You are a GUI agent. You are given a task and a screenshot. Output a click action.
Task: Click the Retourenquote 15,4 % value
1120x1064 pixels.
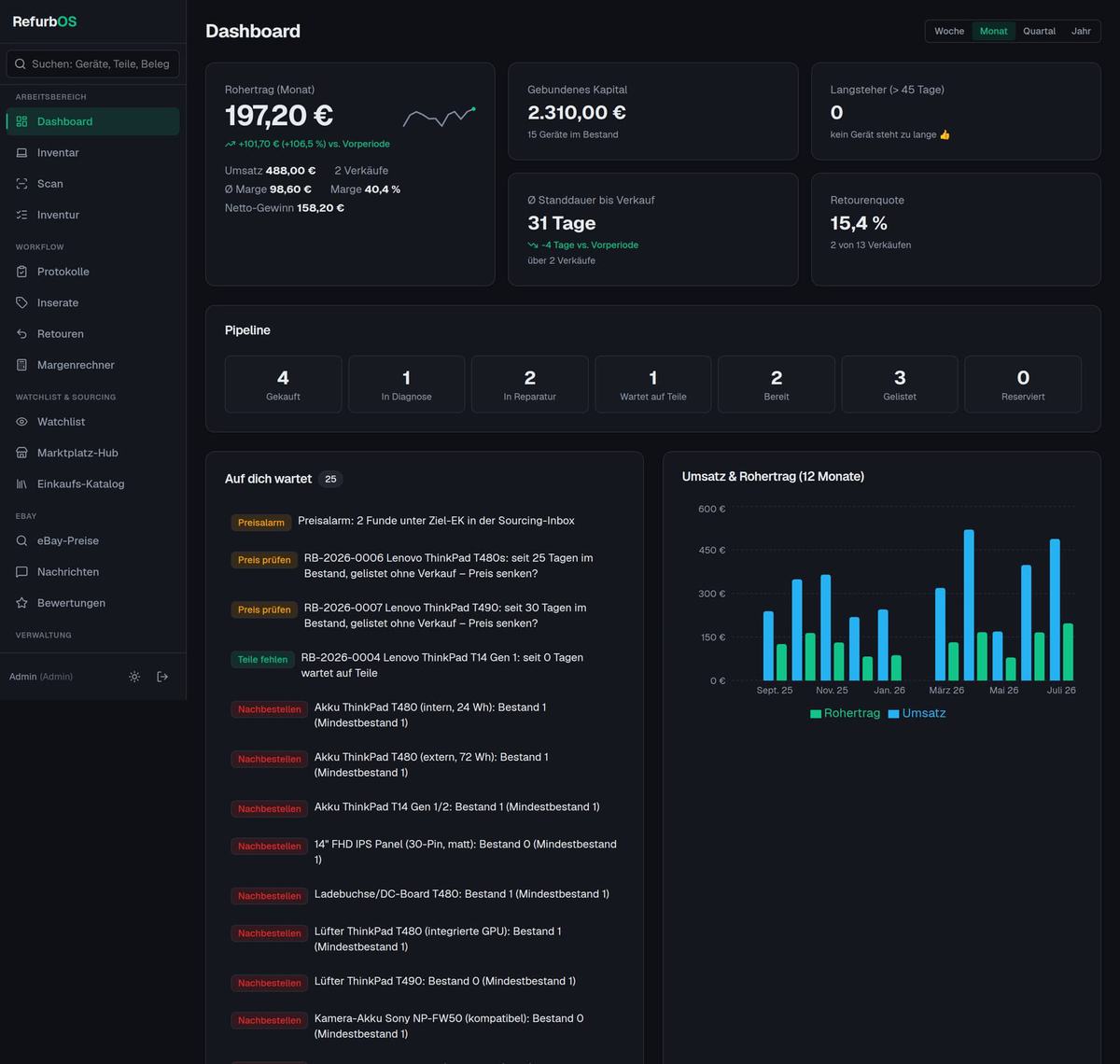pyautogui.click(x=859, y=223)
